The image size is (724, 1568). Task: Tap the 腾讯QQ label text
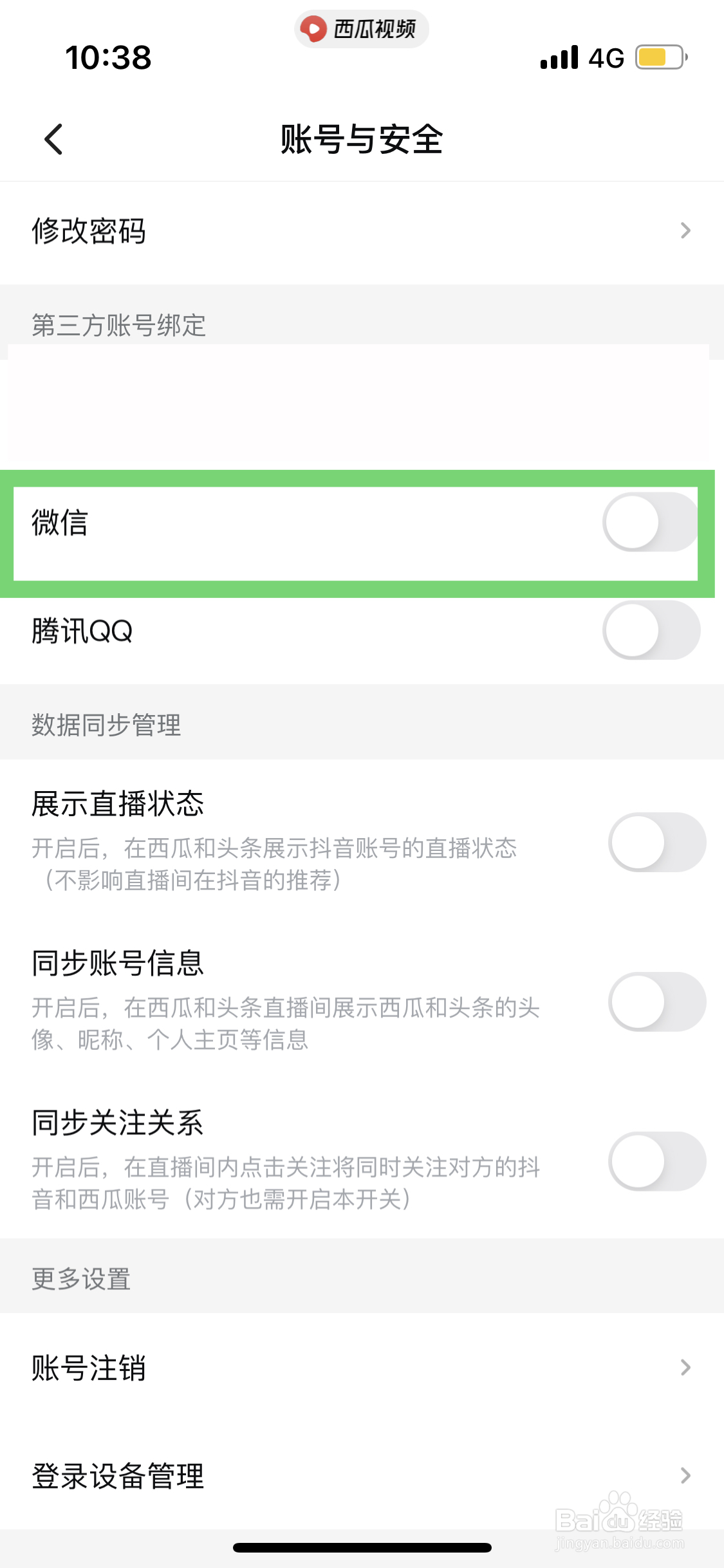(x=82, y=631)
